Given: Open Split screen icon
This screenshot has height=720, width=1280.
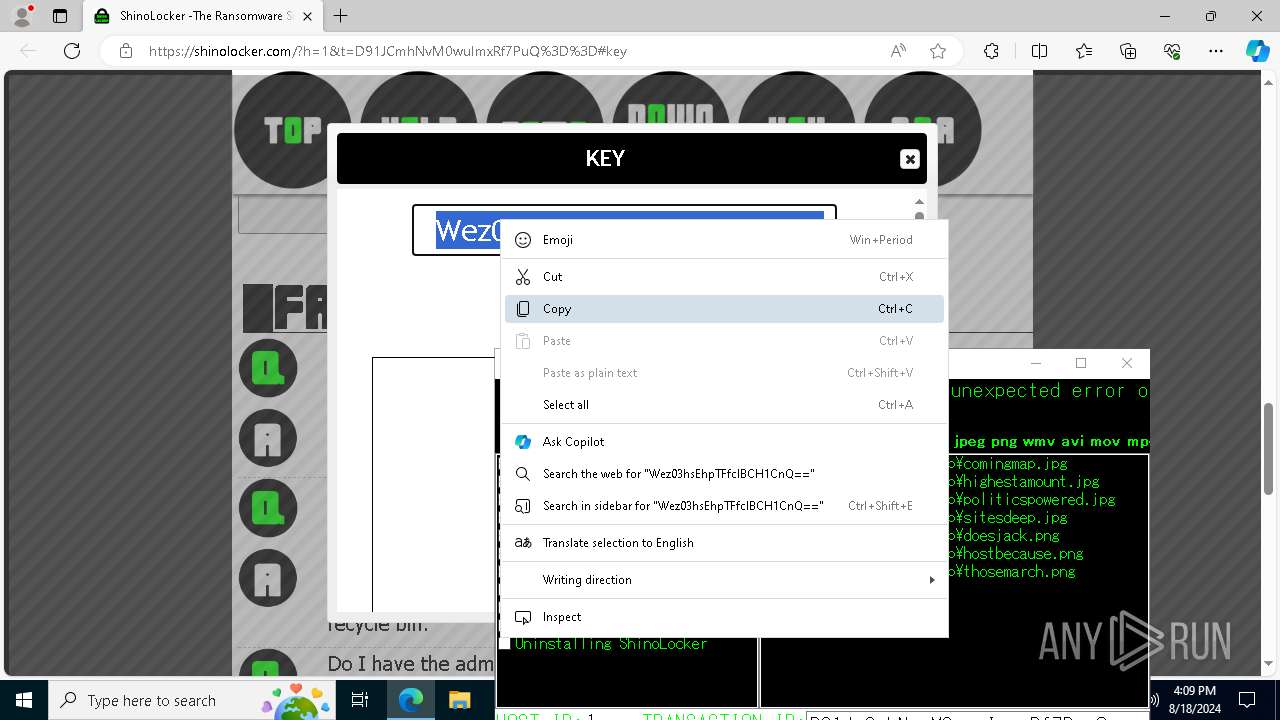Looking at the screenshot, I should [1039, 51].
